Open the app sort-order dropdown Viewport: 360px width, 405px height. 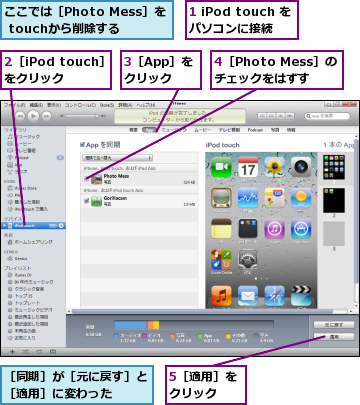[117, 157]
